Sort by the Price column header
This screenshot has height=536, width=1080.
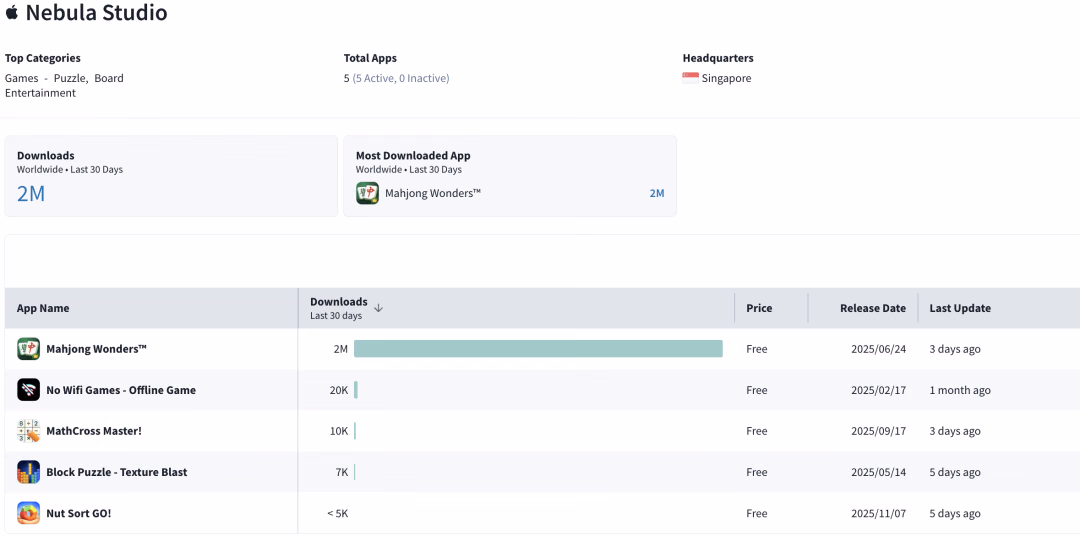[759, 308]
